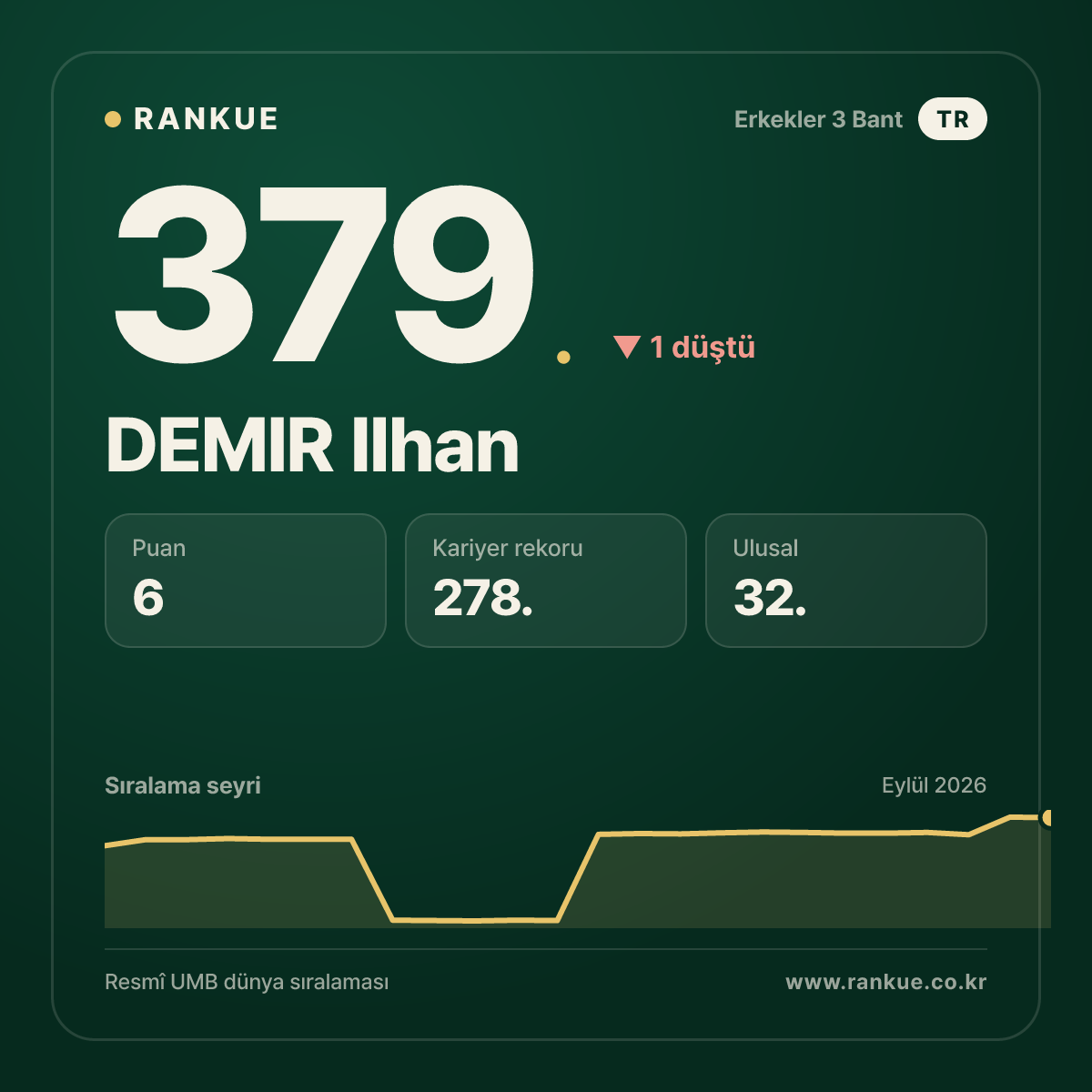Viewport: 1092px width, 1092px height.
Task: Click the player name DEMIR Ilhan
Action: tap(312, 446)
